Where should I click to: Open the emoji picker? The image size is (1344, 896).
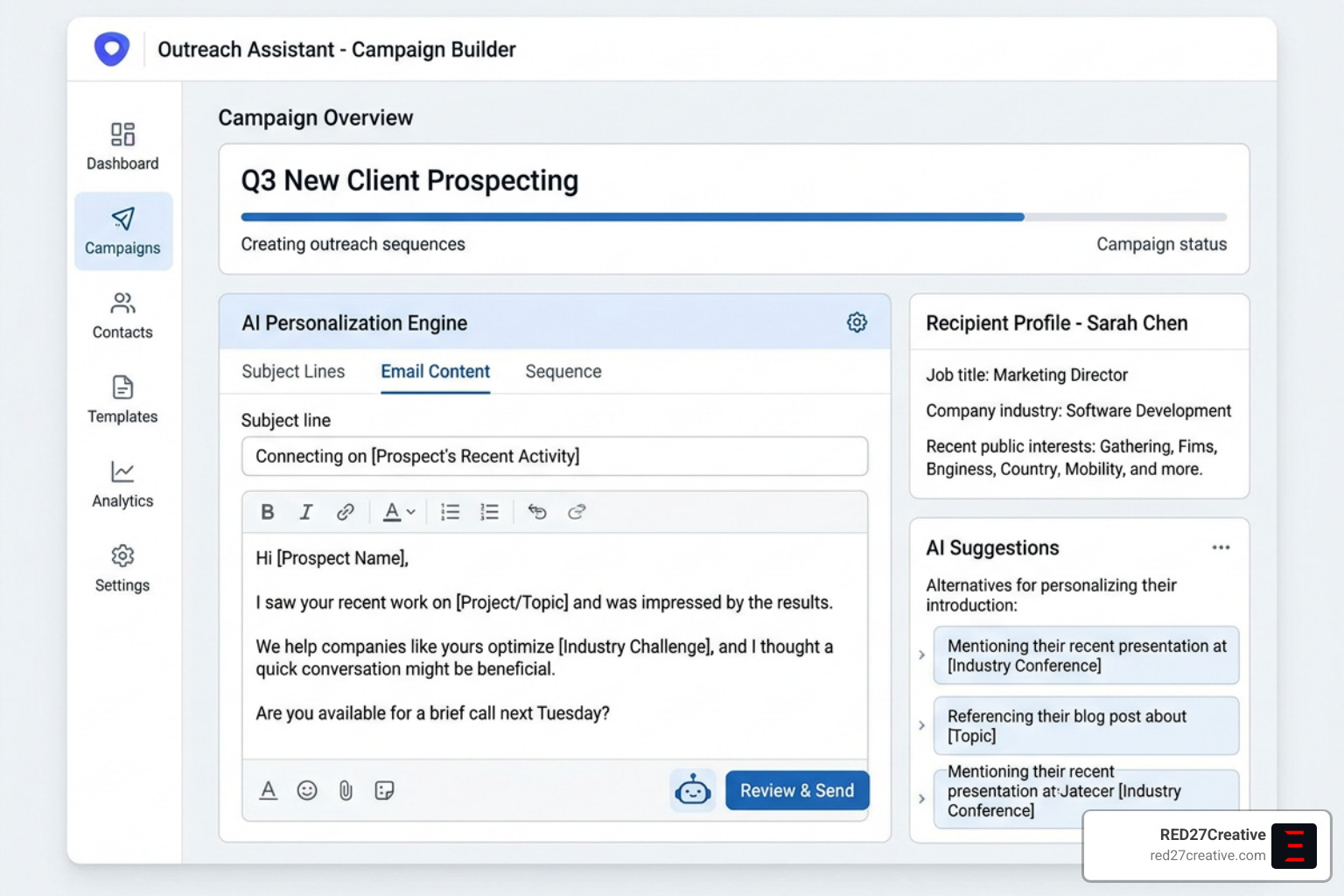[x=307, y=790]
